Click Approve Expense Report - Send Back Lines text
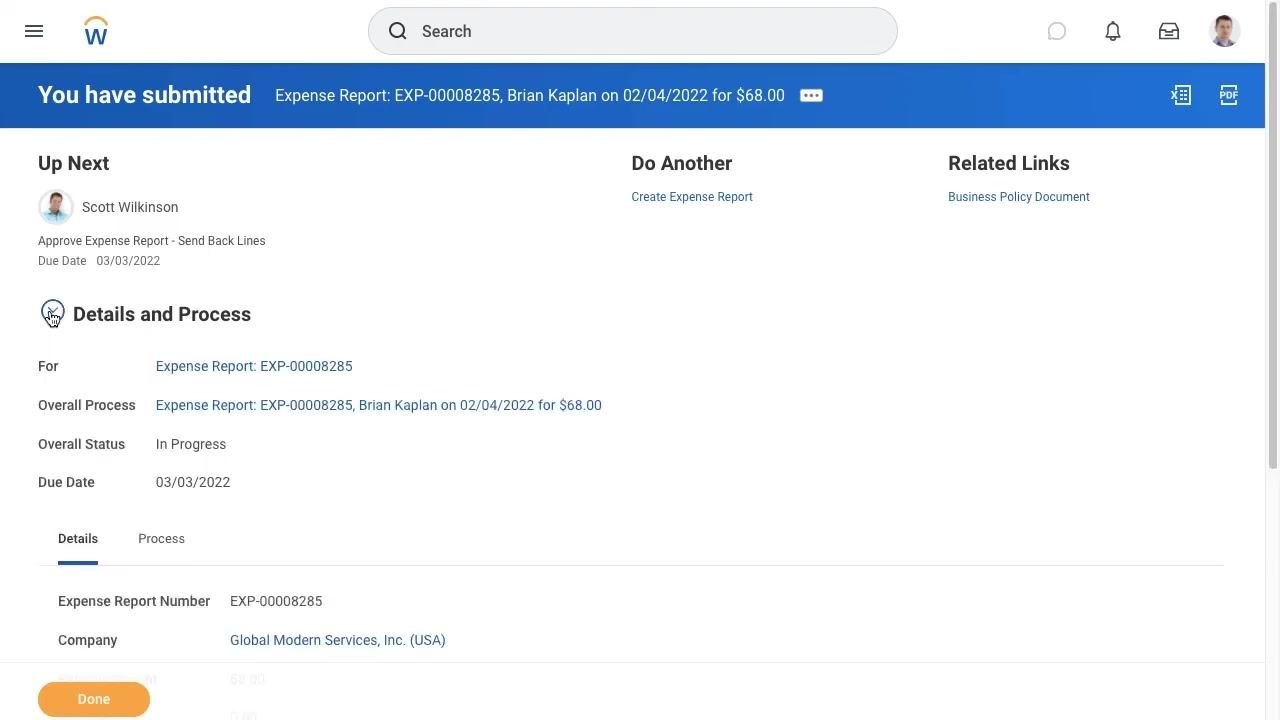 coord(152,241)
